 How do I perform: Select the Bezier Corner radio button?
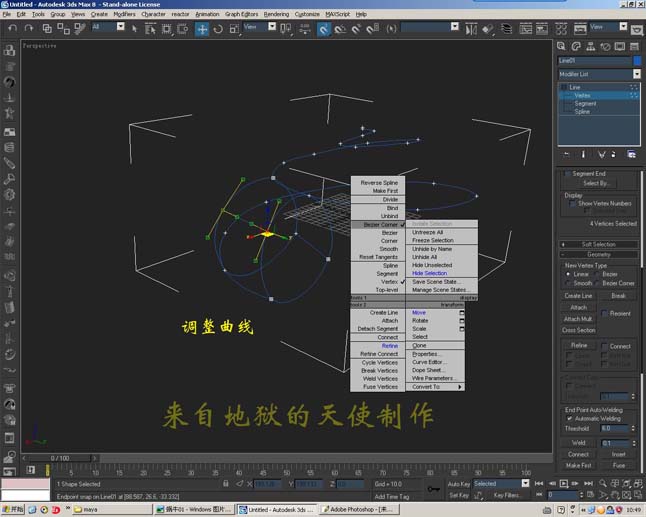coord(597,283)
